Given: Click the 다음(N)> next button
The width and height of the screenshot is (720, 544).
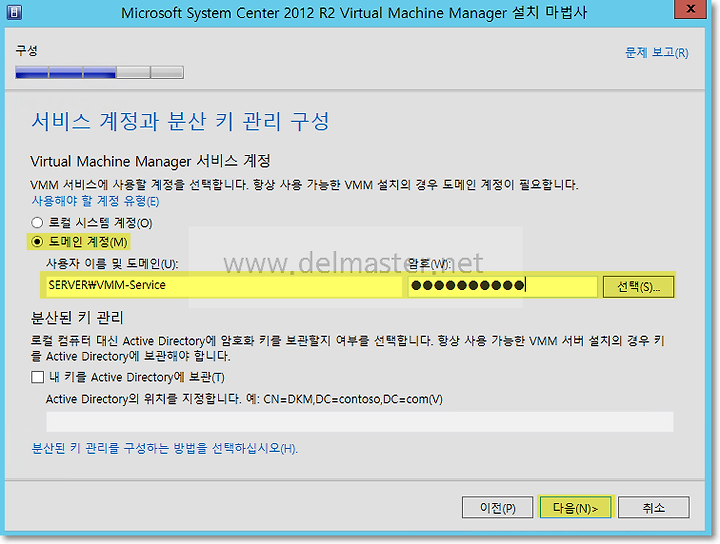Looking at the screenshot, I should [575, 507].
